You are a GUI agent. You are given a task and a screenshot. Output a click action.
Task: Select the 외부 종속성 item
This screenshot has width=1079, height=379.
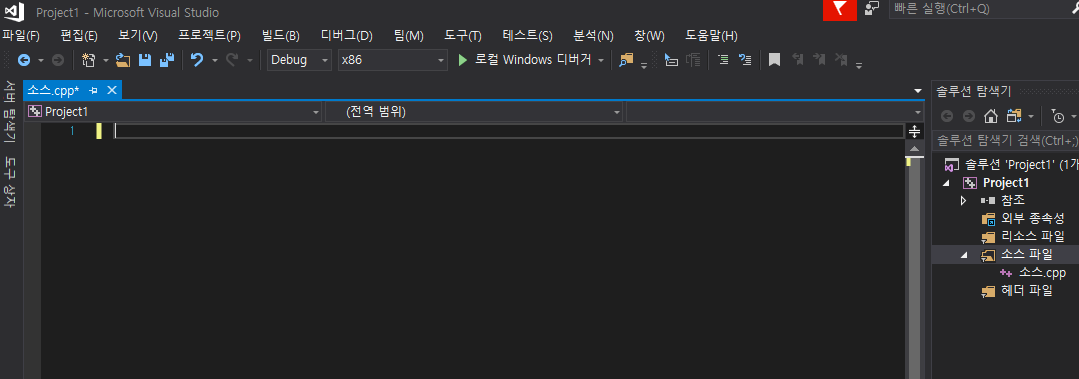(1033, 219)
